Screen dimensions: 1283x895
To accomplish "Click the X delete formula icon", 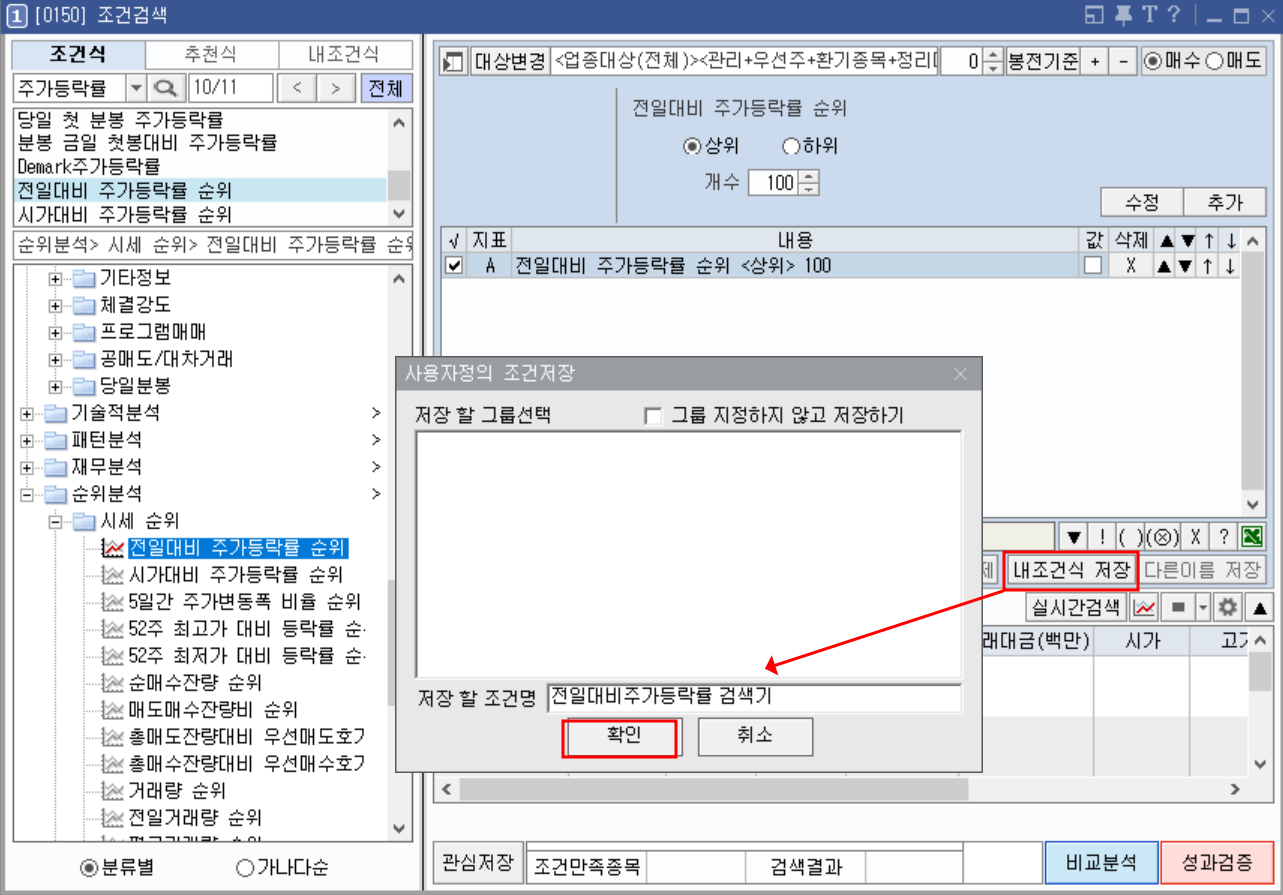I will point(1196,536).
